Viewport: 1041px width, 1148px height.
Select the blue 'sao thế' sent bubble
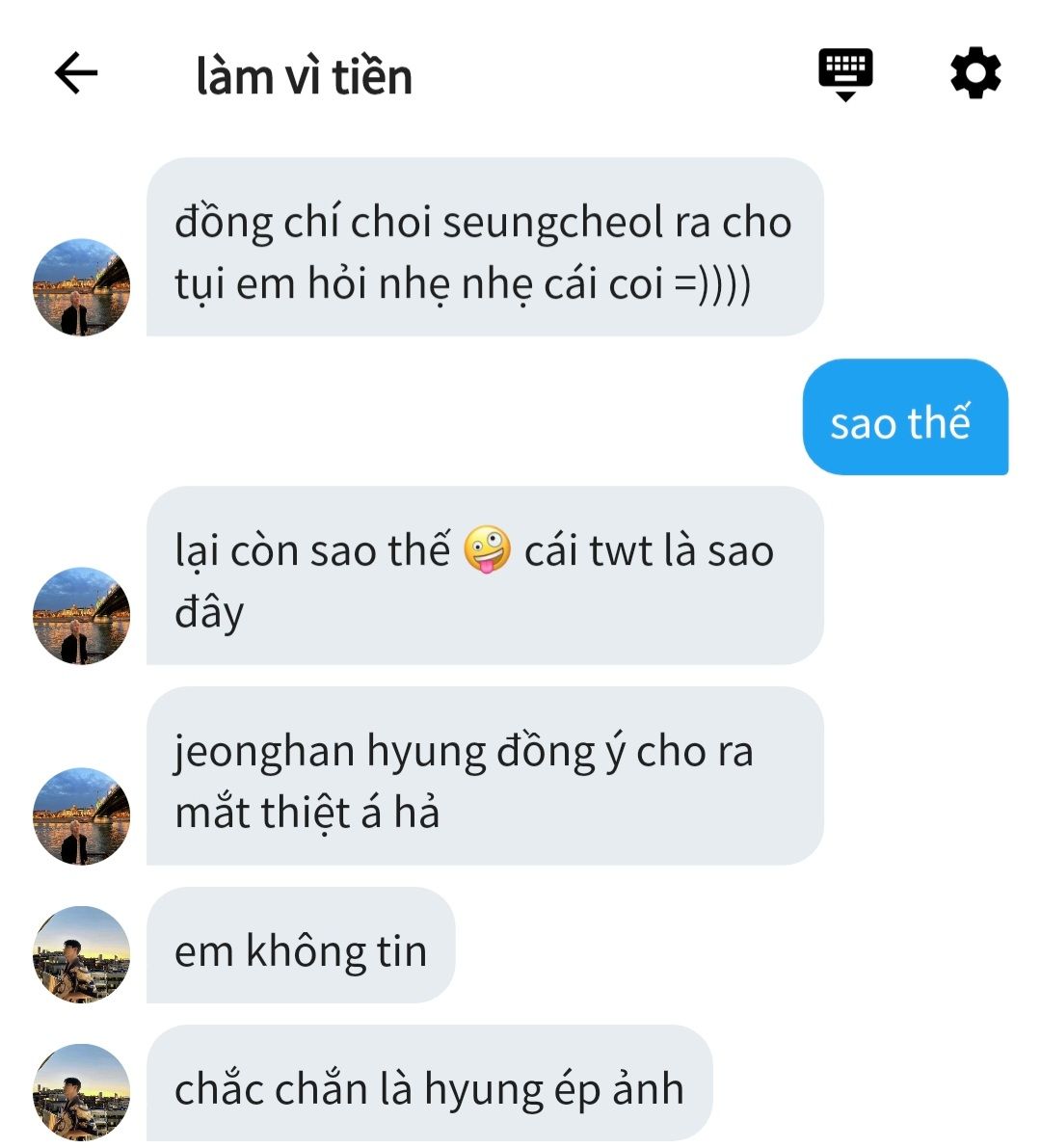pos(905,416)
